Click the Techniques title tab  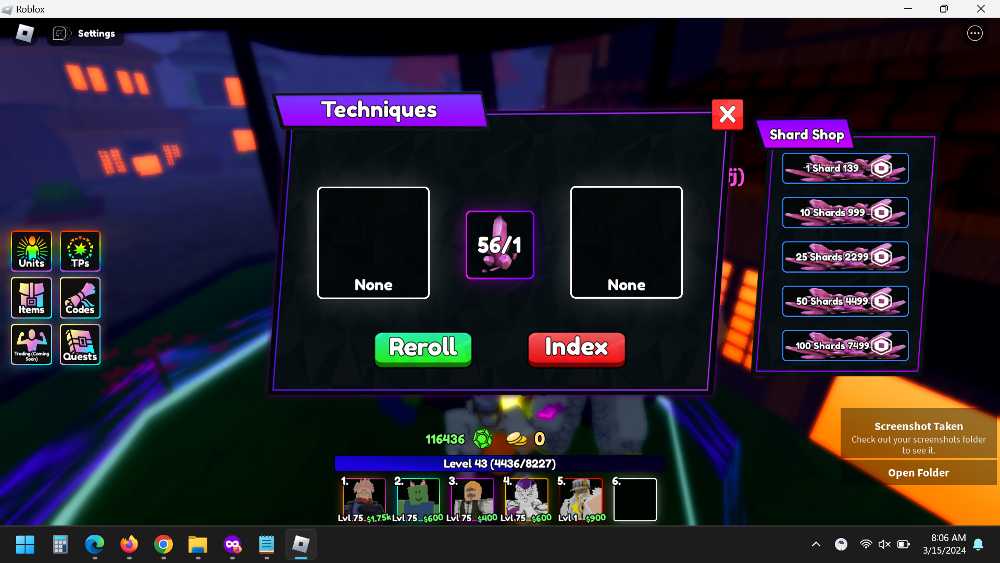click(380, 110)
